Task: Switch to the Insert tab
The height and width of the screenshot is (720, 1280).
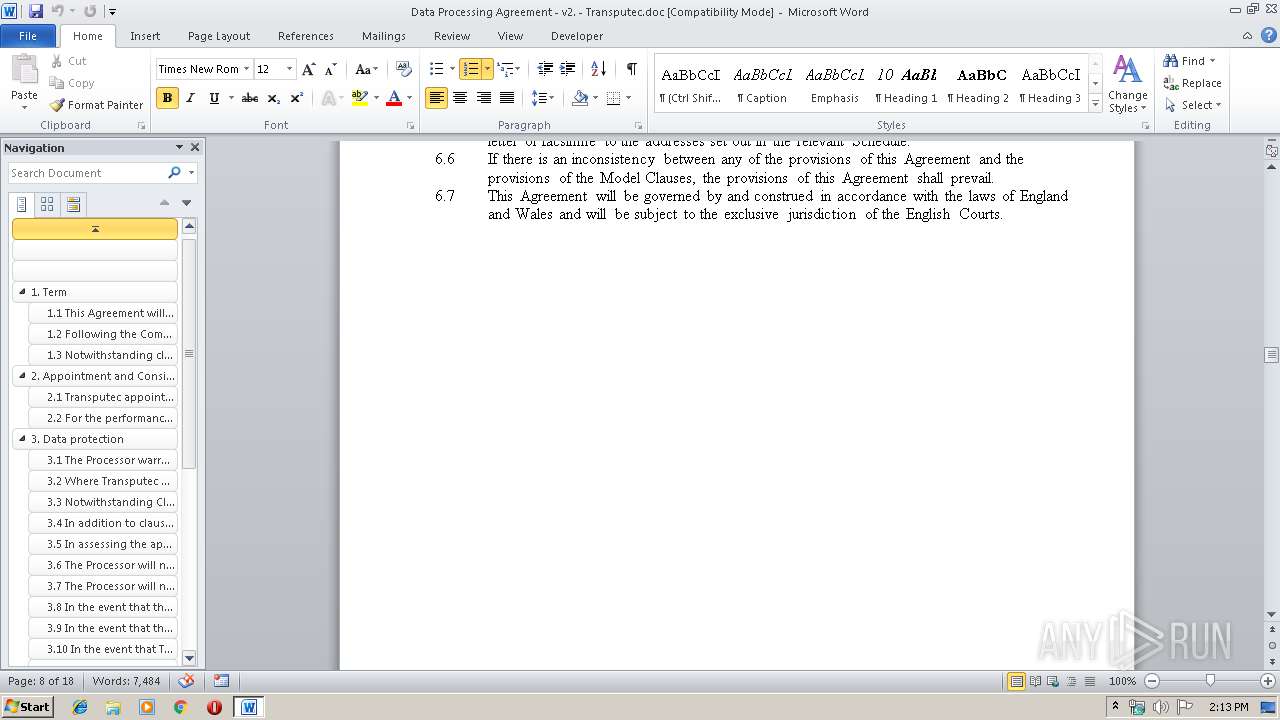Action: tap(145, 36)
